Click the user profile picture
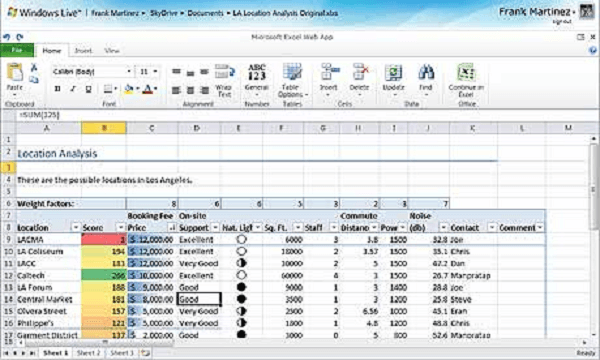The height and width of the screenshot is (360, 600). pos(587,12)
